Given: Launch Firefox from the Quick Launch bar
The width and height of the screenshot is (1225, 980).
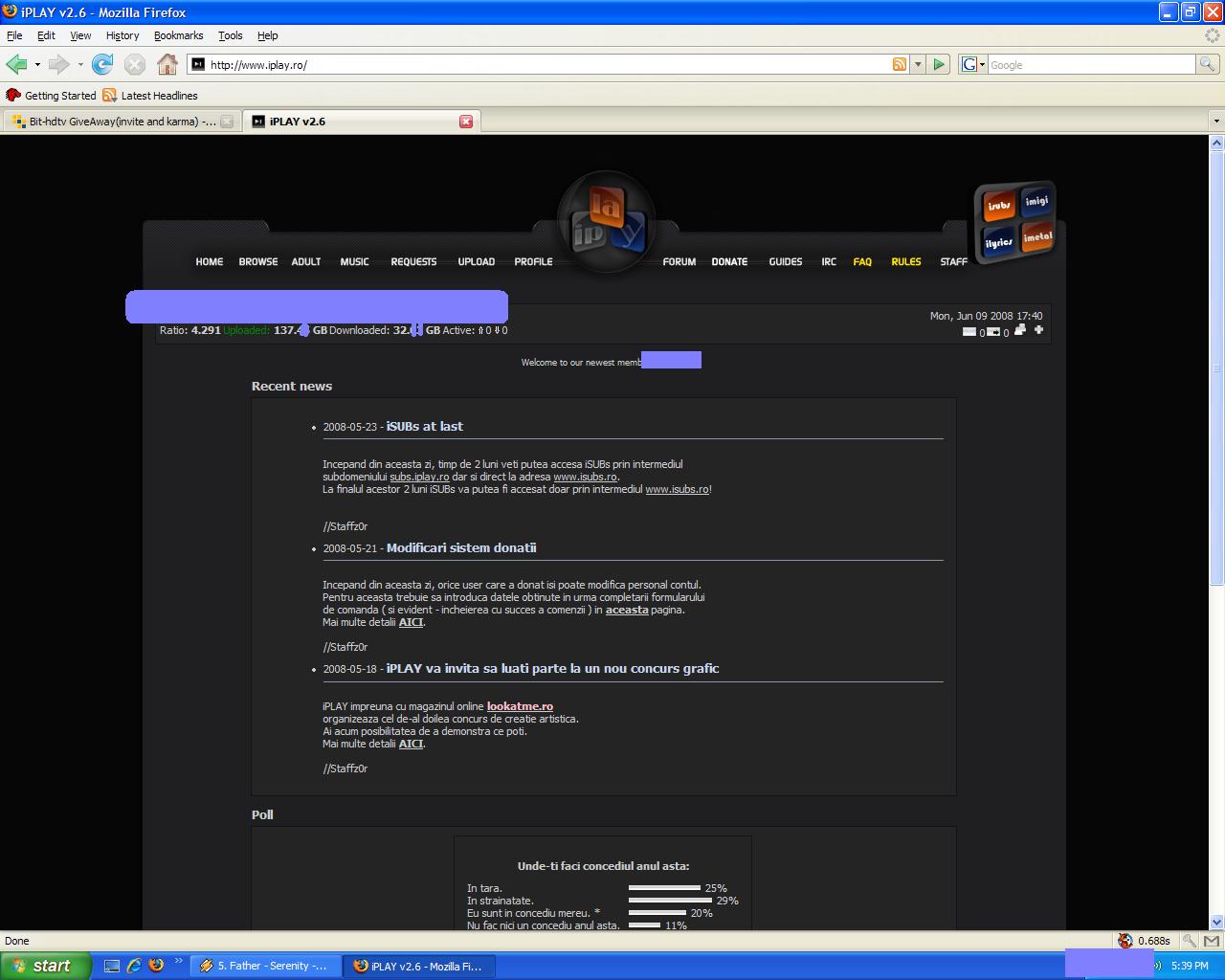Looking at the screenshot, I should point(156,966).
